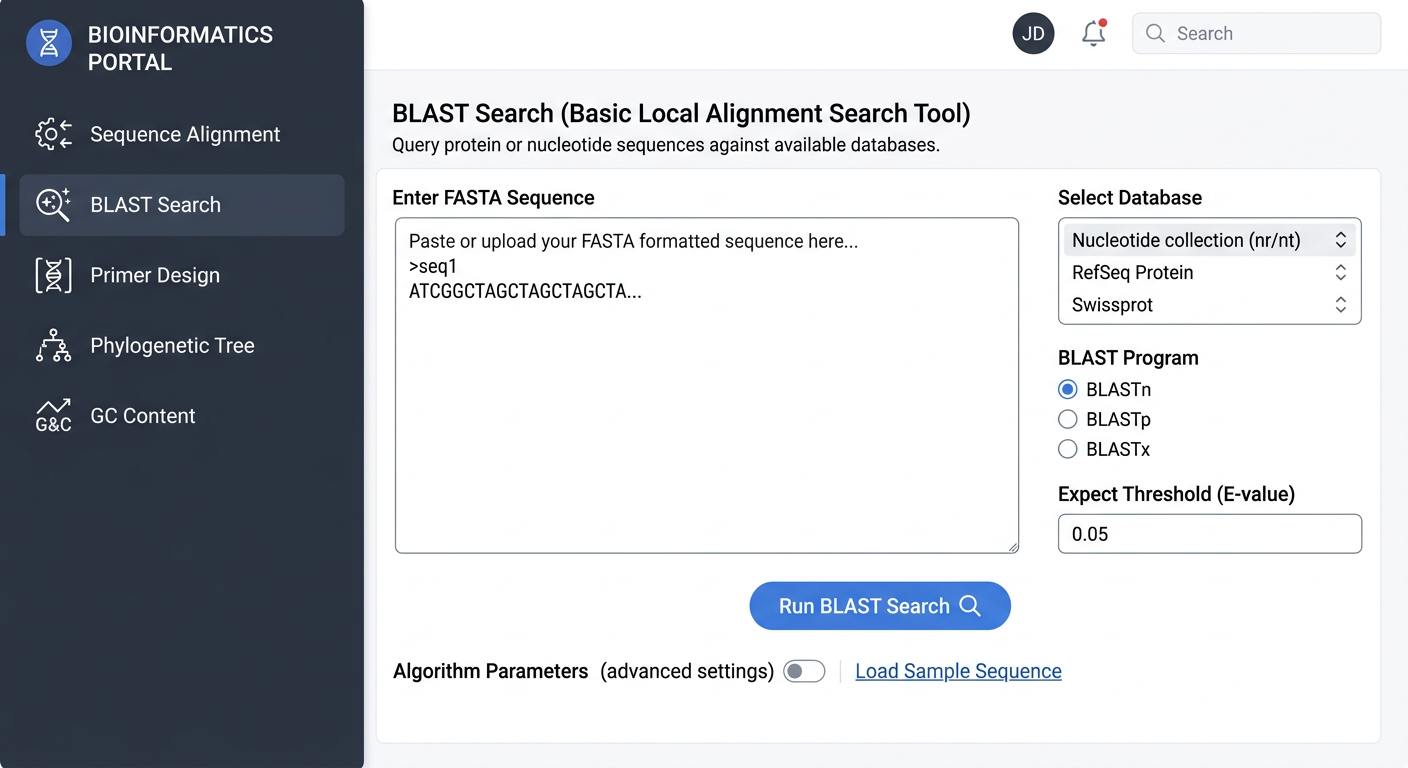The height and width of the screenshot is (768, 1408).
Task: Click the GC Content chart icon
Action: 53,416
